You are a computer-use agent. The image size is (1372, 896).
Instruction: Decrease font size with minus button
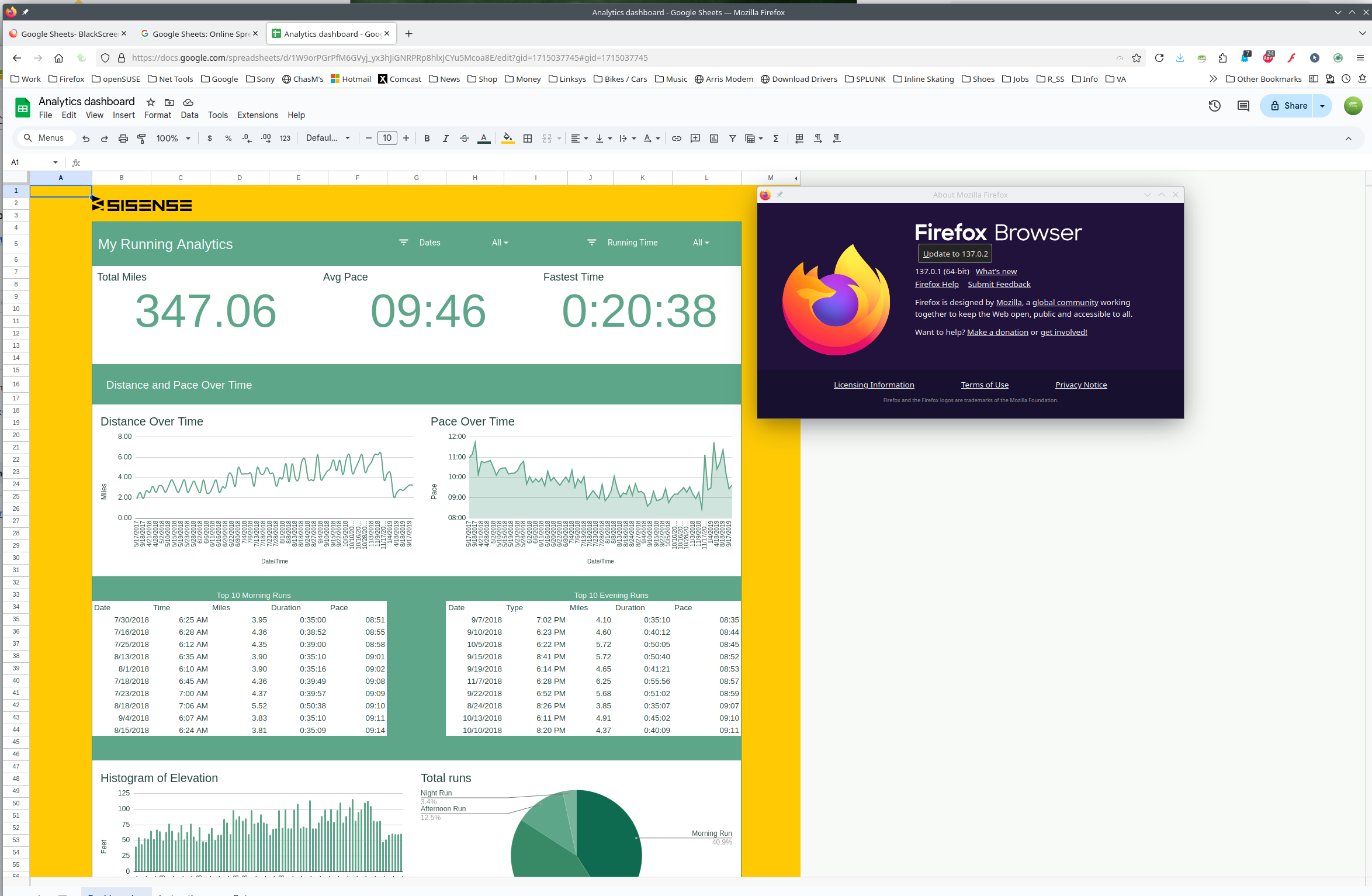click(369, 139)
